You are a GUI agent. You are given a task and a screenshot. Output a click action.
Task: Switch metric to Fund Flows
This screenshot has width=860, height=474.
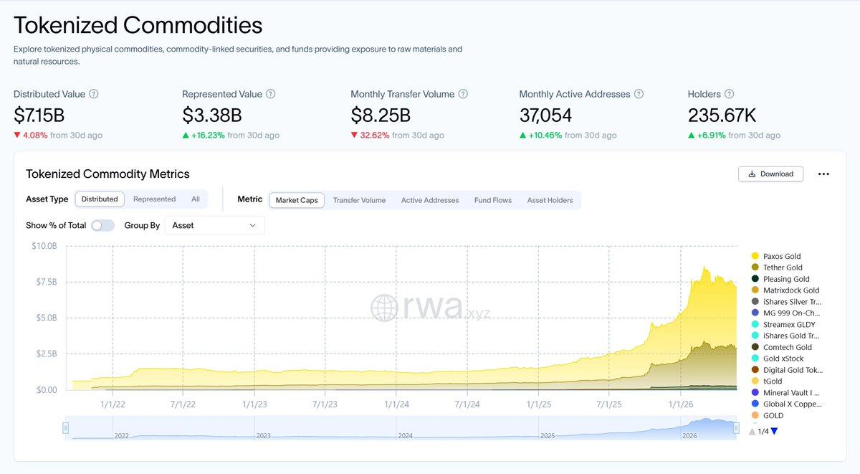tap(493, 200)
